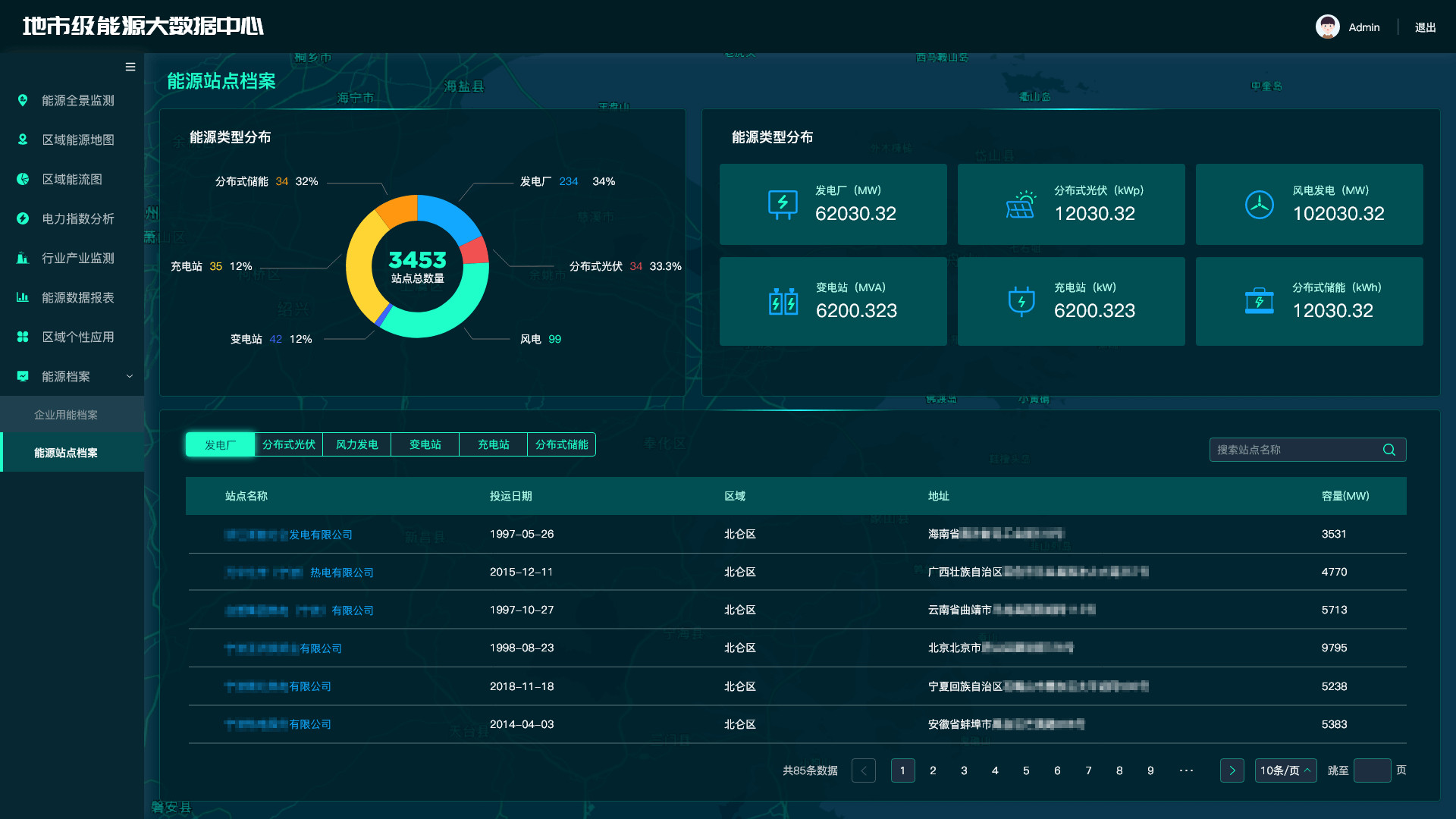The width and height of the screenshot is (1456, 819).
Task: Go to next page with right arrow
Action: (x=1232, y=770)
